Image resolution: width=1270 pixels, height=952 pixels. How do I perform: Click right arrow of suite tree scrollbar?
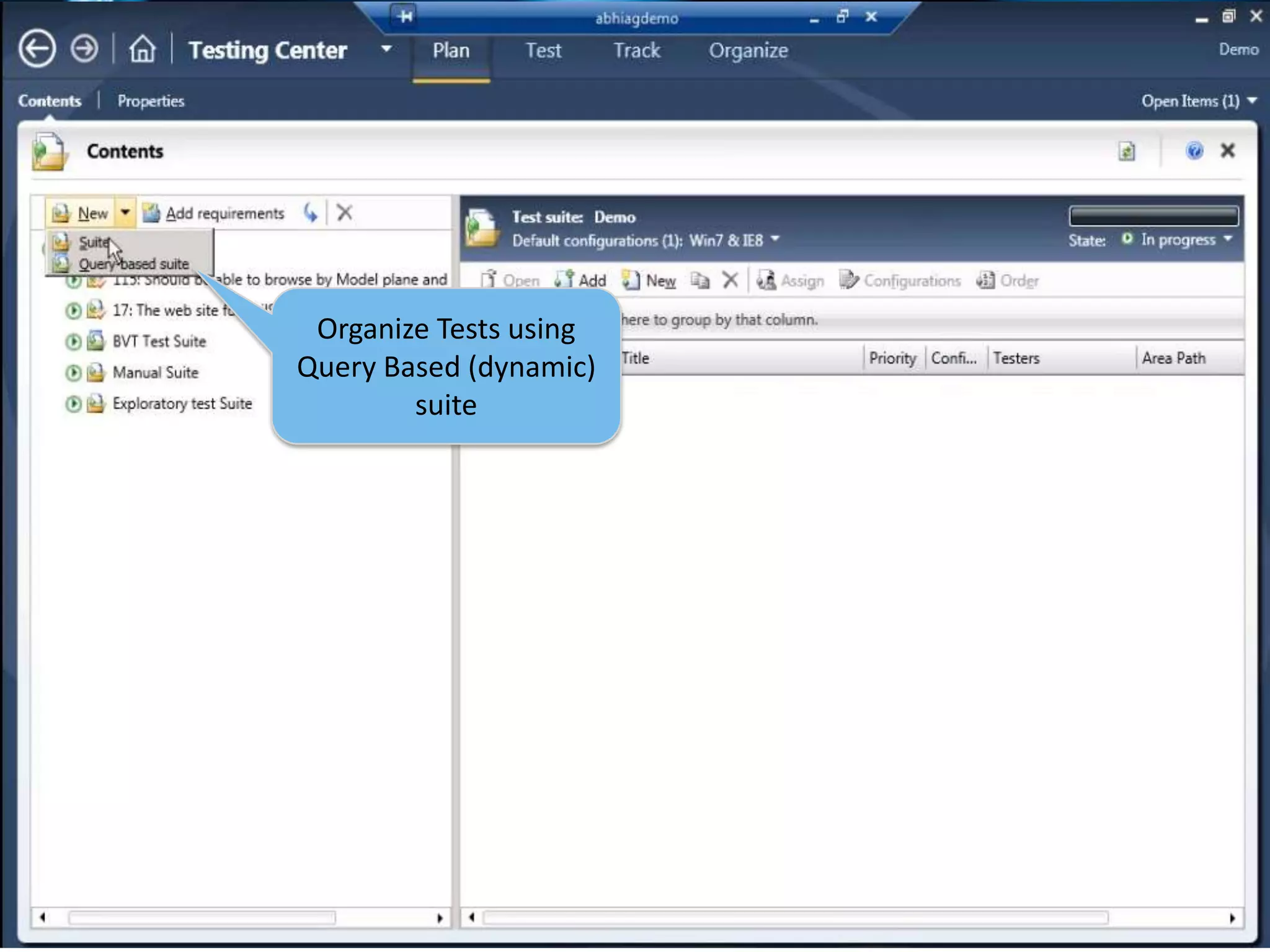[x=440, y=918]
